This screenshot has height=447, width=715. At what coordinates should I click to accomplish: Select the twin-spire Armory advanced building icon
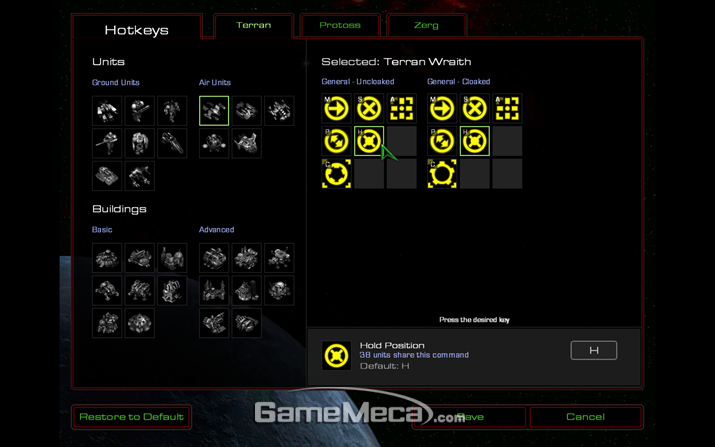point(214,291)
